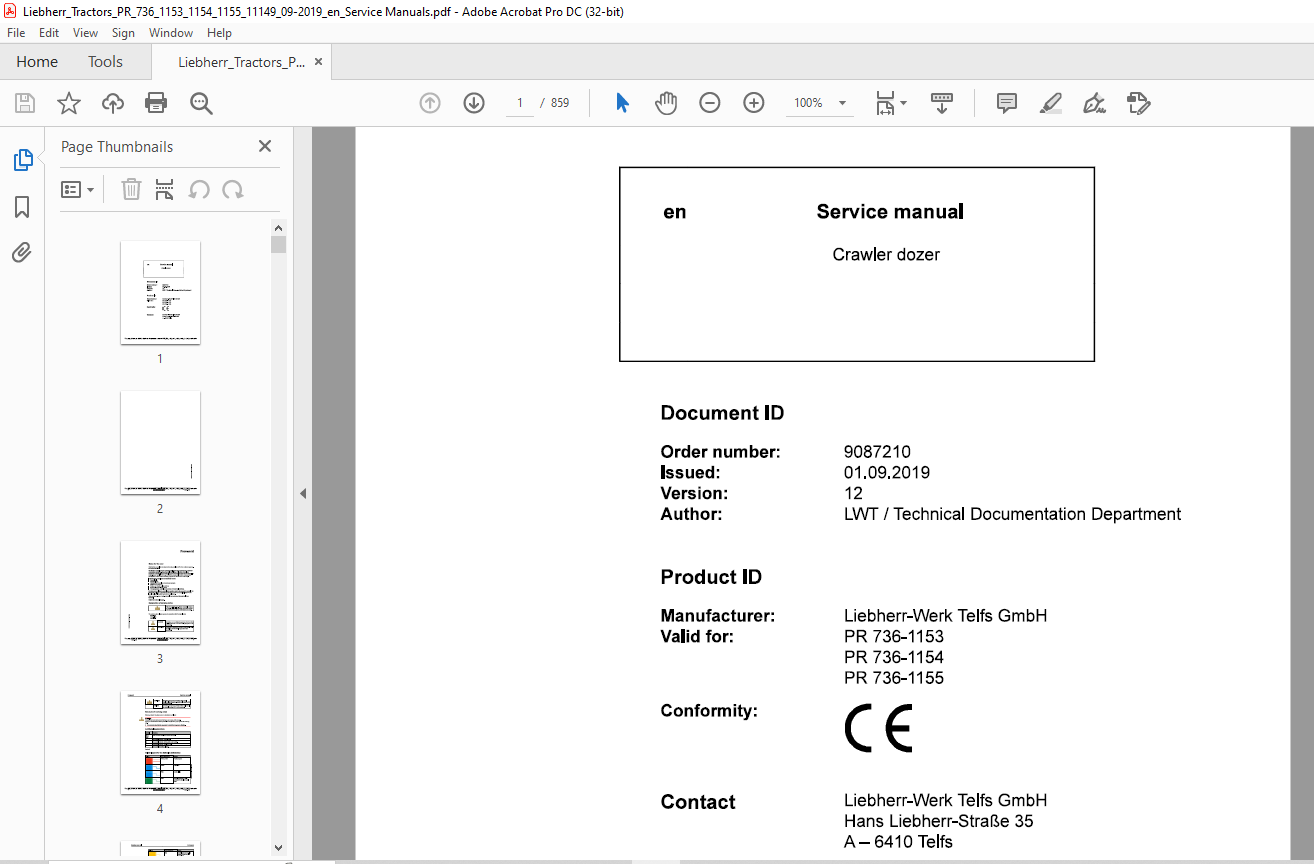Rotate page clockwise in thumbnails panel
The image size is (1314, 864).
coord(233,189)
